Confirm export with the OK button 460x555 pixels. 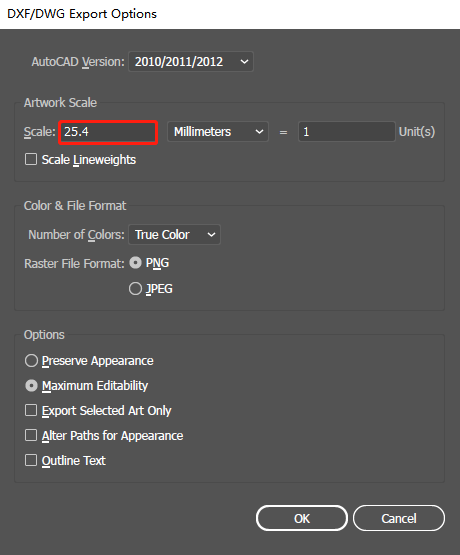pyautogui.click(x=302, y=518)
